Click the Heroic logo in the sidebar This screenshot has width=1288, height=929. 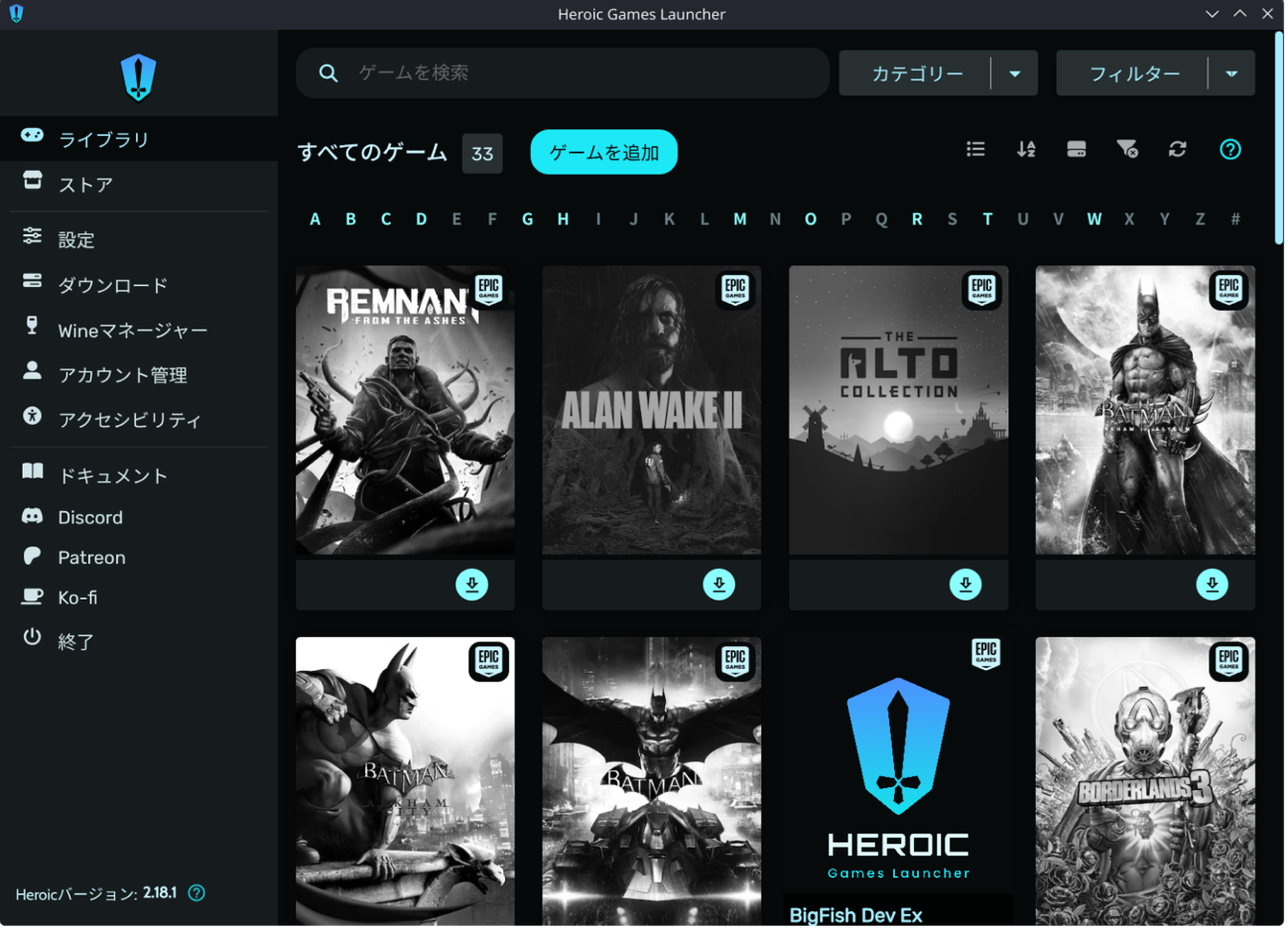pos(138,76)
